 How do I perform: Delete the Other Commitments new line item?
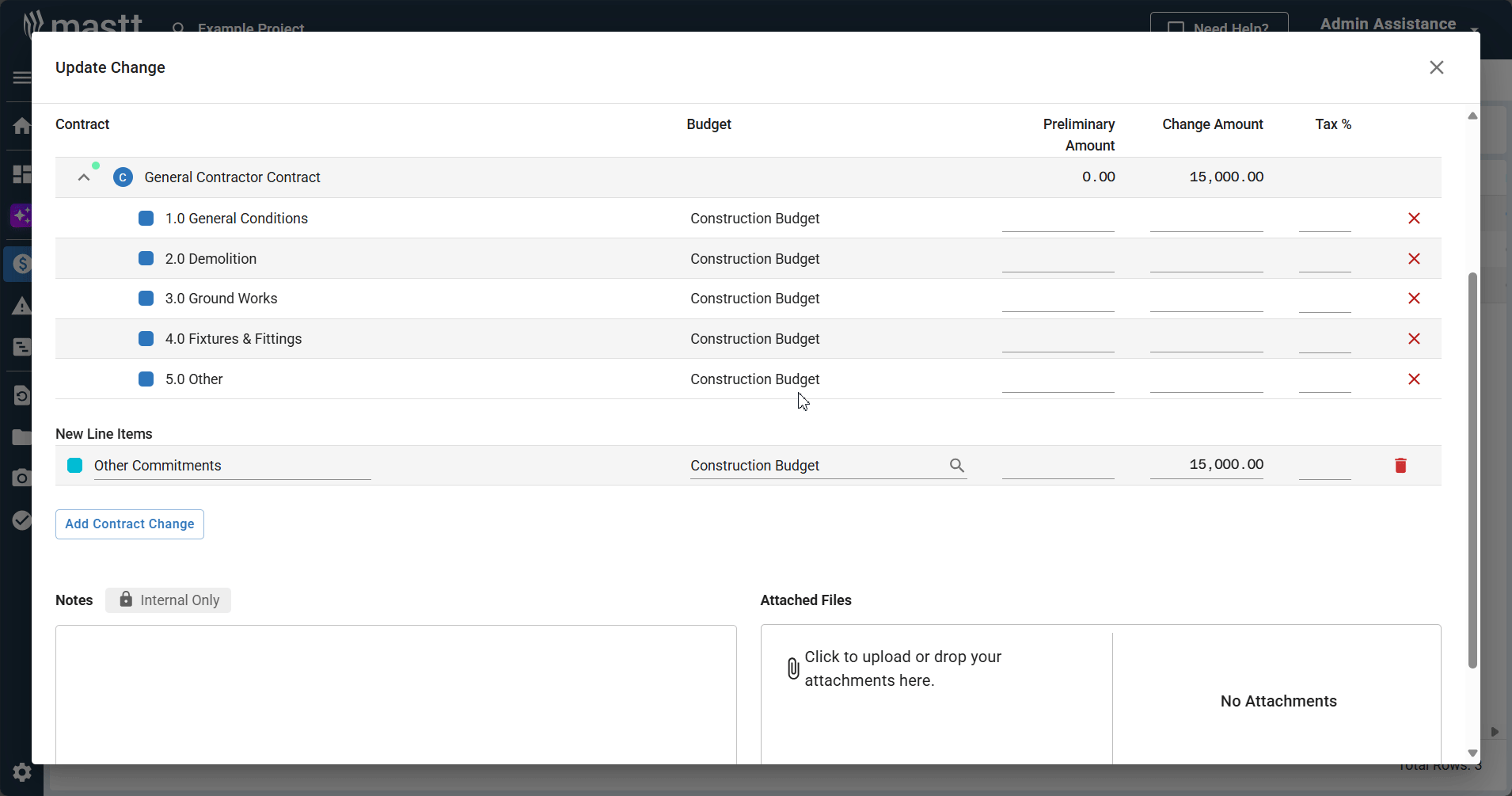pyautogui.click(x=1400, y=466)
